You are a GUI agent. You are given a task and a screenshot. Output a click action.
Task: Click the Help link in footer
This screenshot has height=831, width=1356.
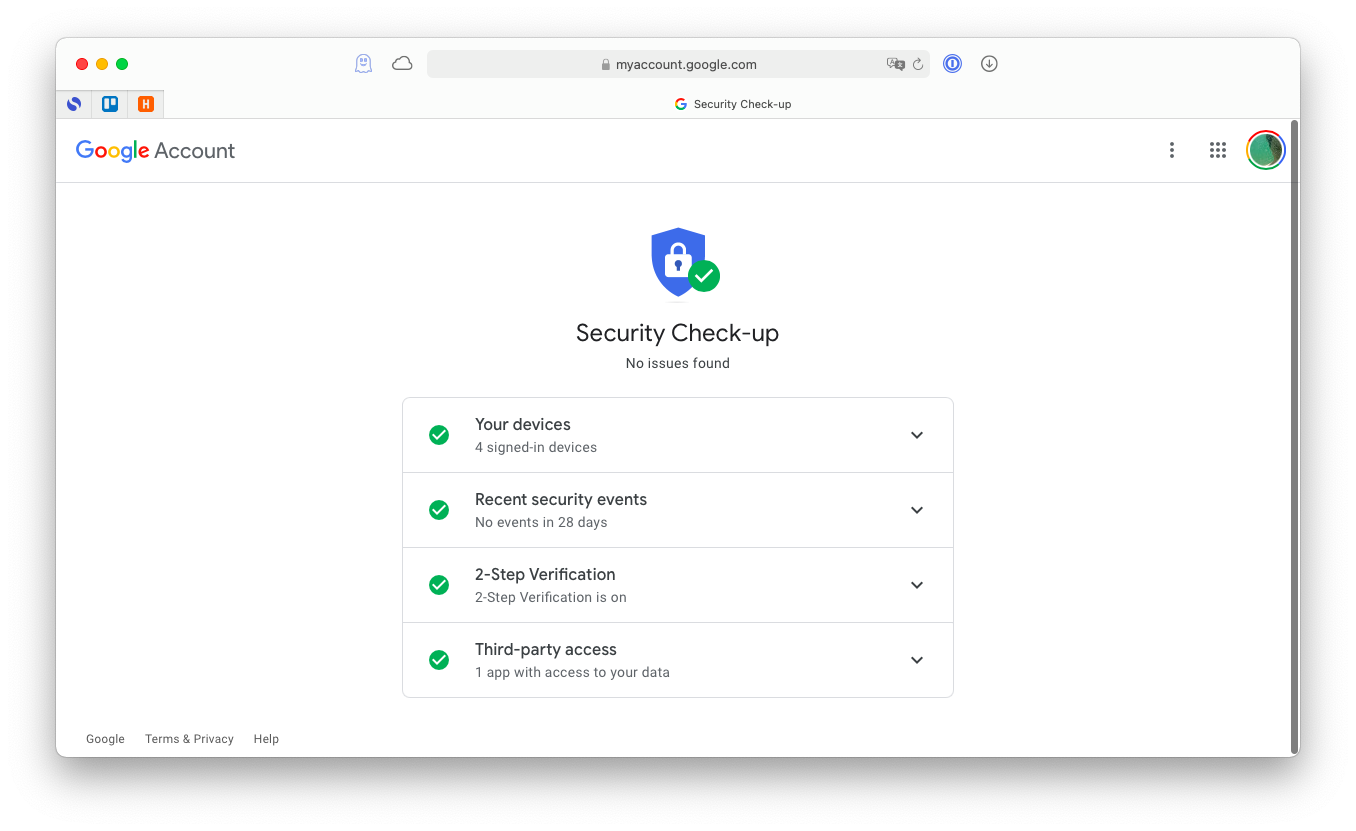pyautogui.click(x=266, y=739)
